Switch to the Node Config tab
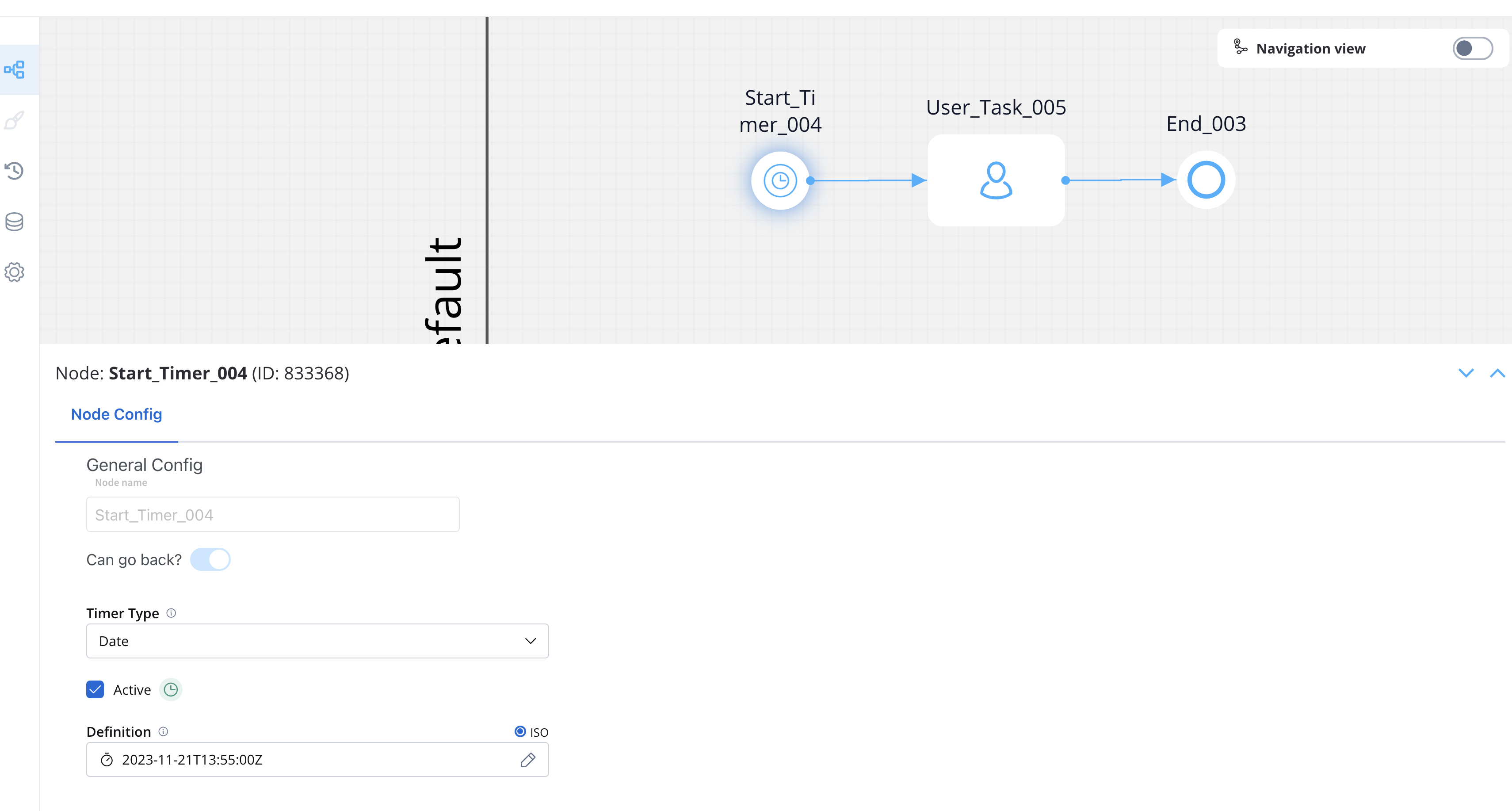Screen dimensions: 1512x811 (116, 415)
